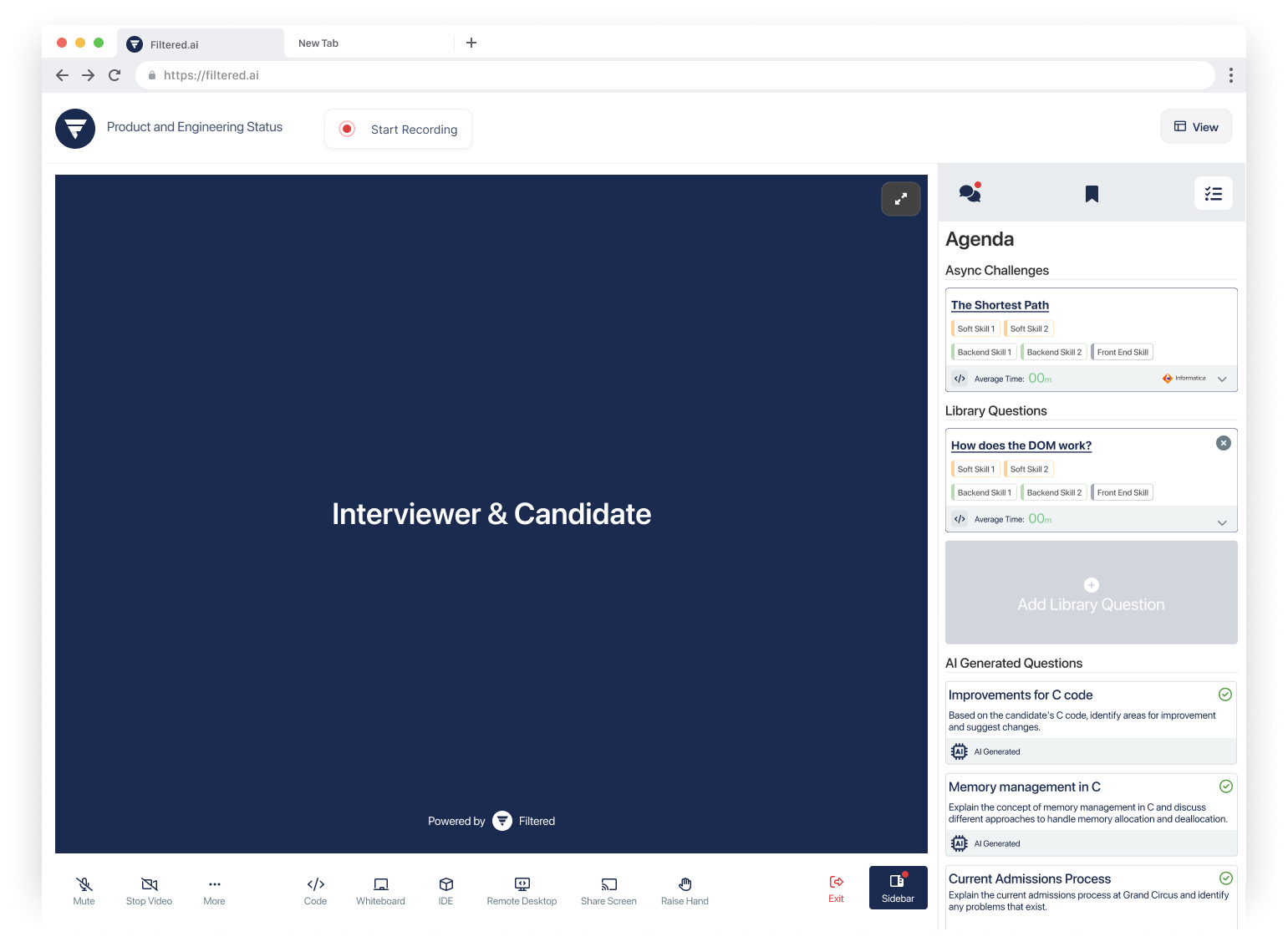Open the Code editor tool
Screen dimensions: 1288x942
315,890
